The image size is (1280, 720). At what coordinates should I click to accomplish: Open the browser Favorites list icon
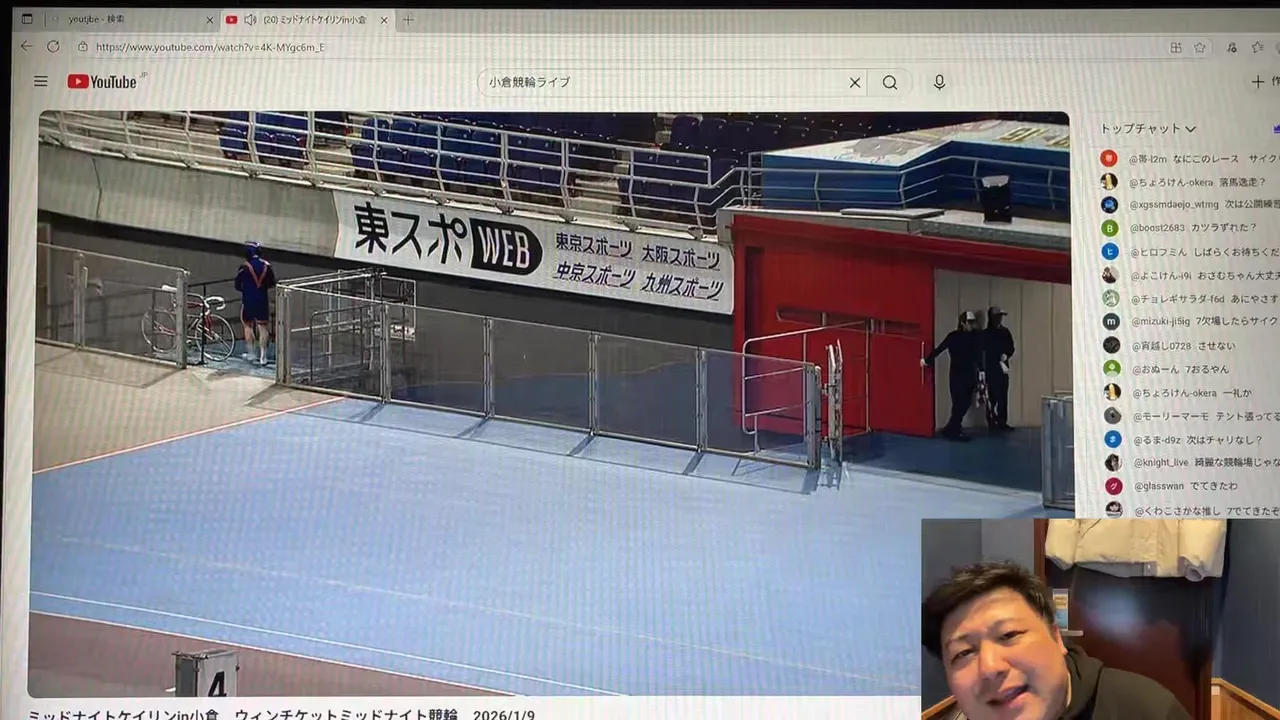click(1258, 47)
